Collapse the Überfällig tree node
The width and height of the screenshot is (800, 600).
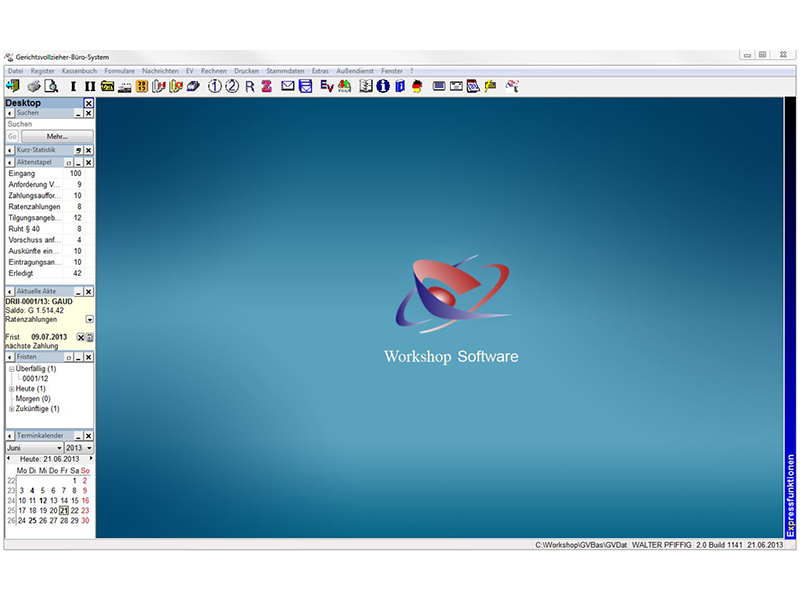(x=12, y=369)
